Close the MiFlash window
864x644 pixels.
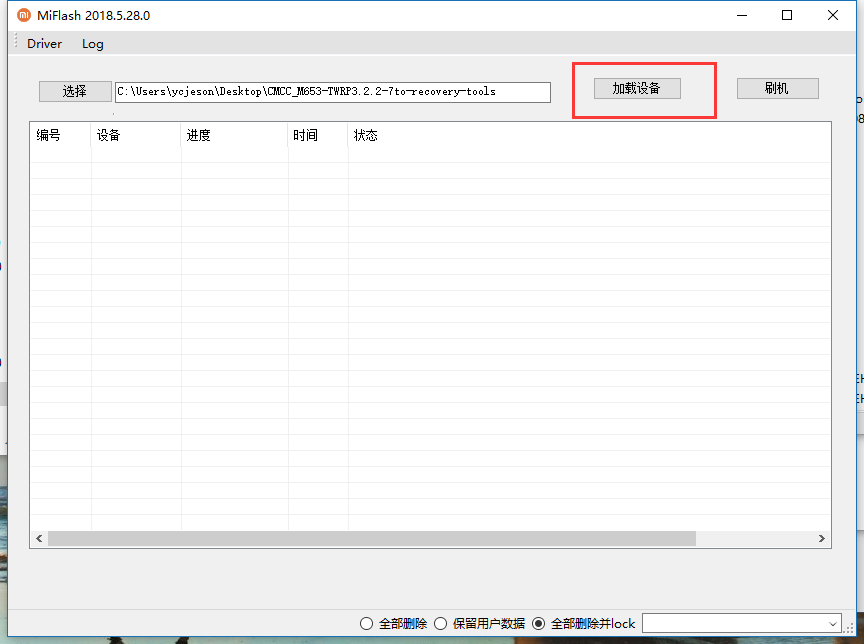click(833, 15)
